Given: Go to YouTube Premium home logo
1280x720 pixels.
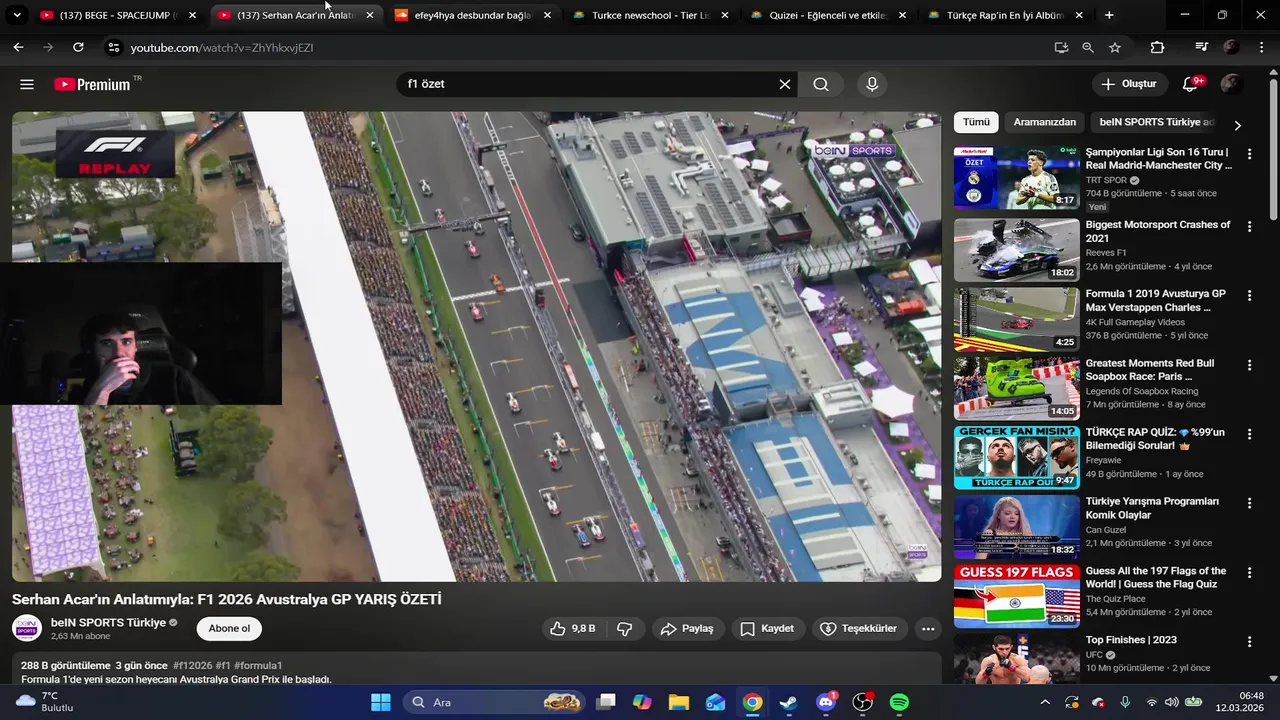Looking at the screenshot, I should coord(92,85).
